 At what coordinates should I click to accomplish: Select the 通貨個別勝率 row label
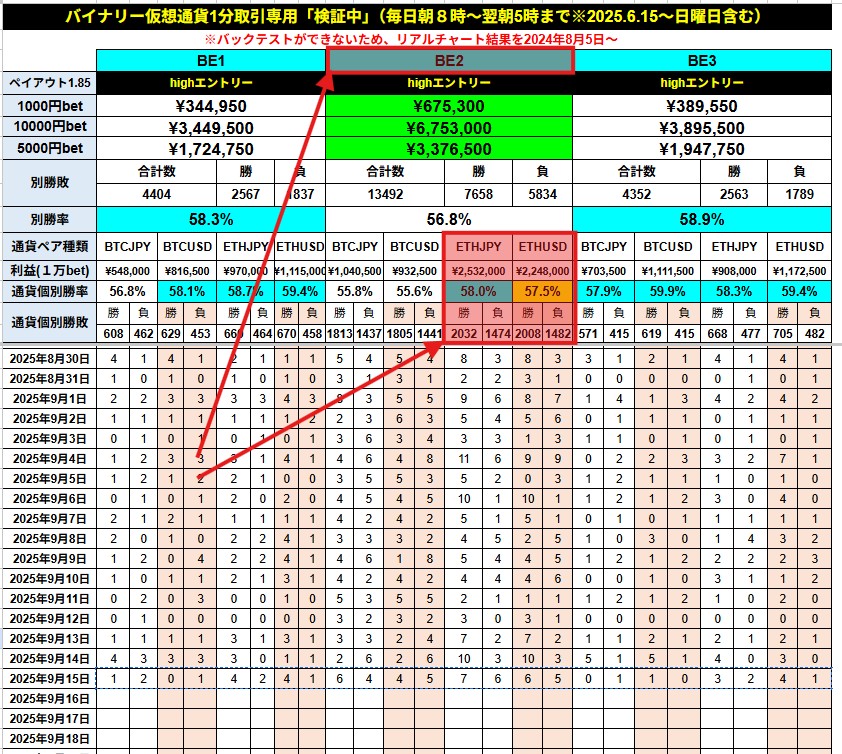tap(49, 292)
